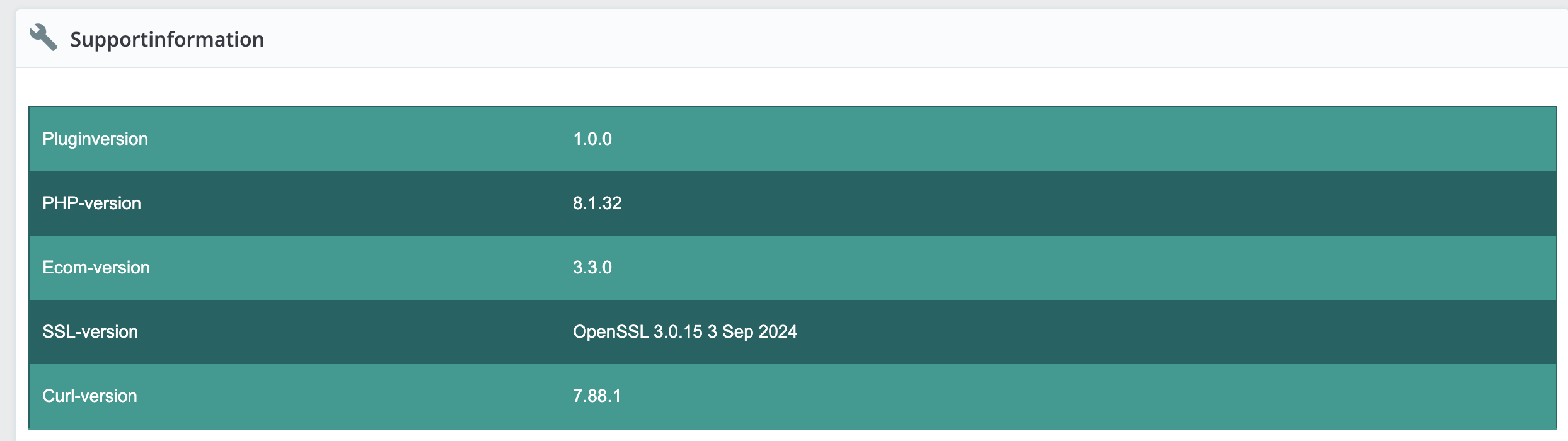Screen dimensions: 1568x441
Task: Select the Curl version value 7.88.1
Action: click(597, 396)
